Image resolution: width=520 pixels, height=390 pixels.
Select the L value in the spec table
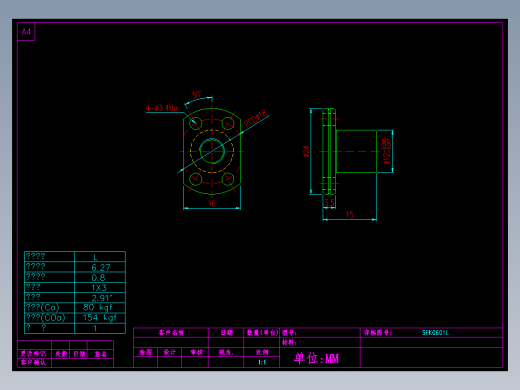95,257
